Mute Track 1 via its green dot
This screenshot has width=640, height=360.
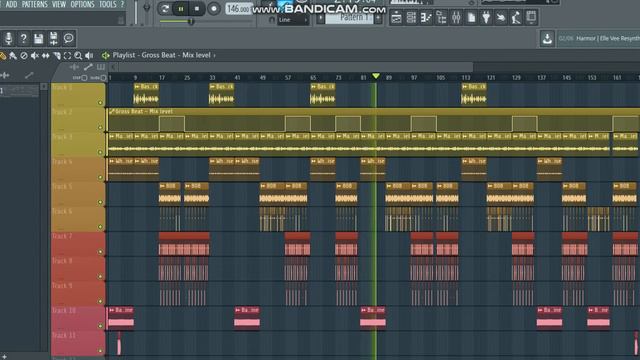click(x=100, y=102)
